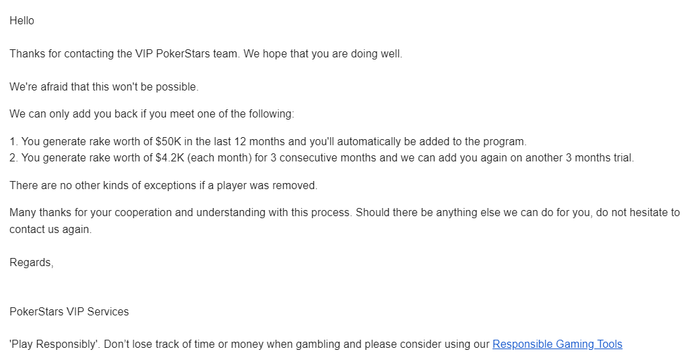
Task: Click the '$4.2K' amount in the text
Action: coord(170,158)
